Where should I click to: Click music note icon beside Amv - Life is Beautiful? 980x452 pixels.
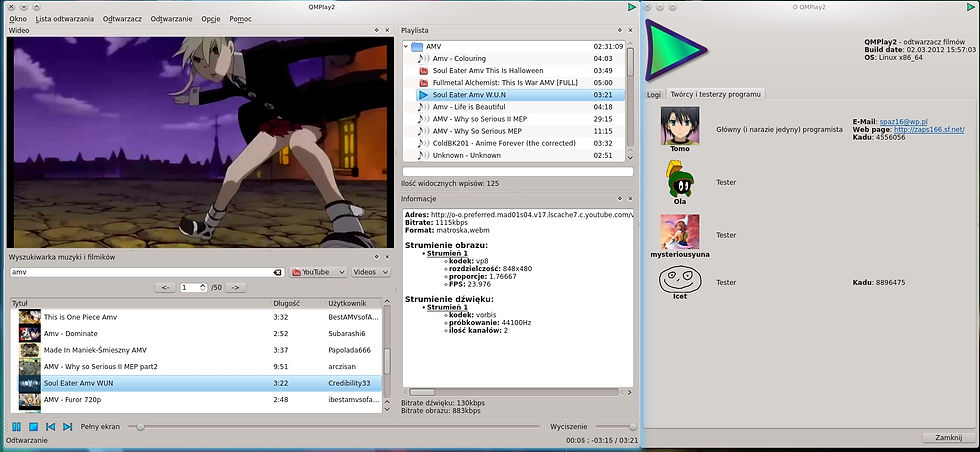click(424, 107)
